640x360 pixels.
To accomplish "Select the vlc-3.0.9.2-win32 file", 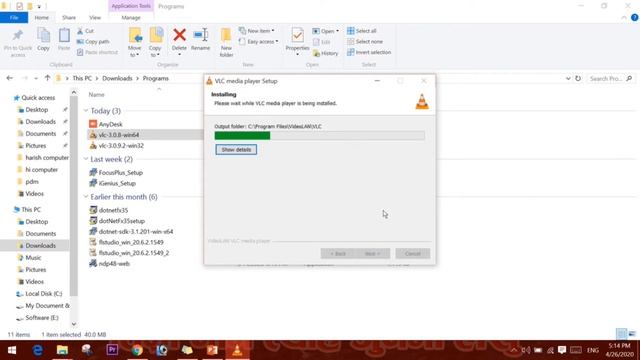I will (117, 145).
